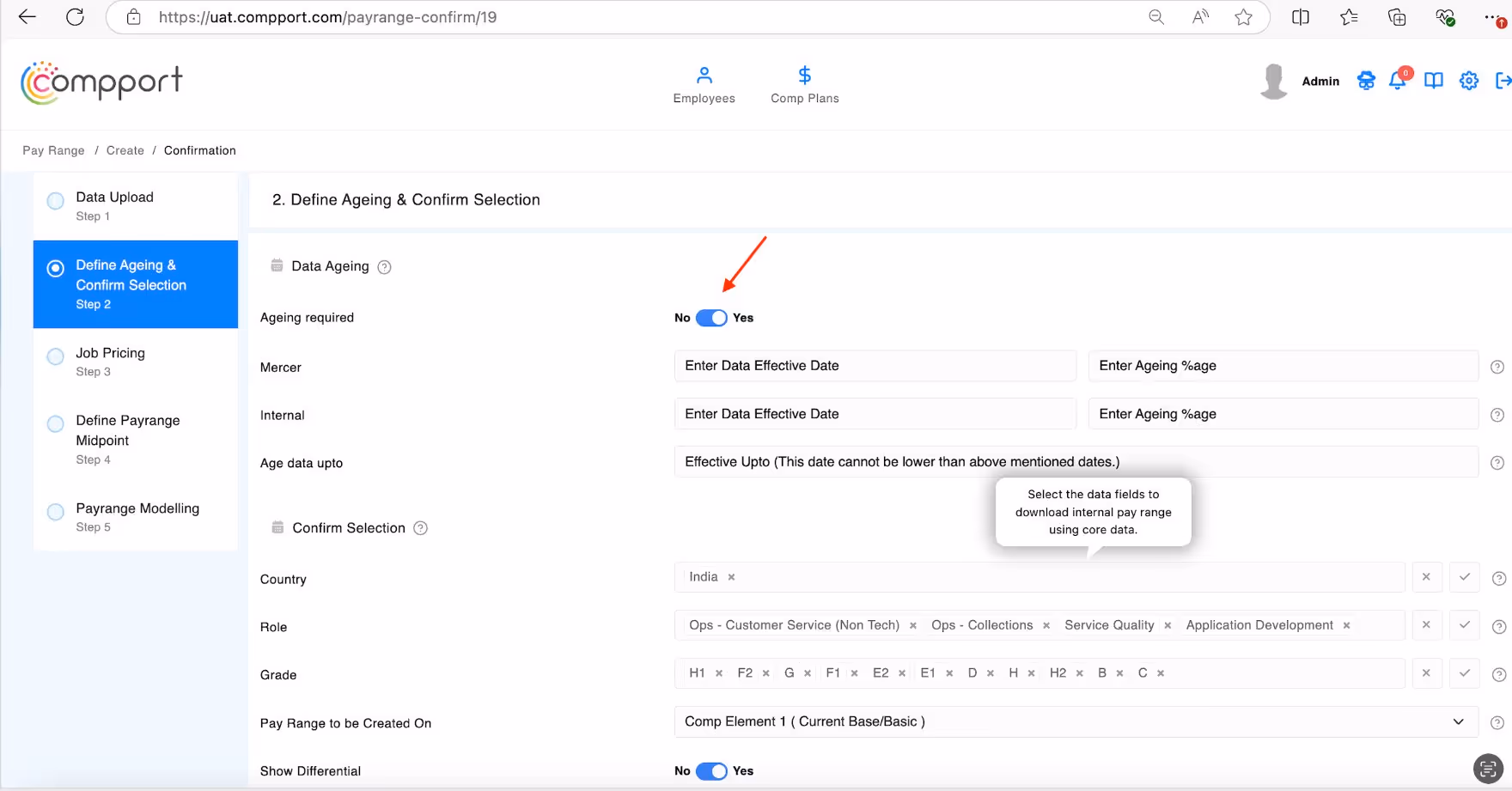Remove Service Quality role tag
Image resolution: width=1512 pixels, height=791 pixels.
[1168, 625]
